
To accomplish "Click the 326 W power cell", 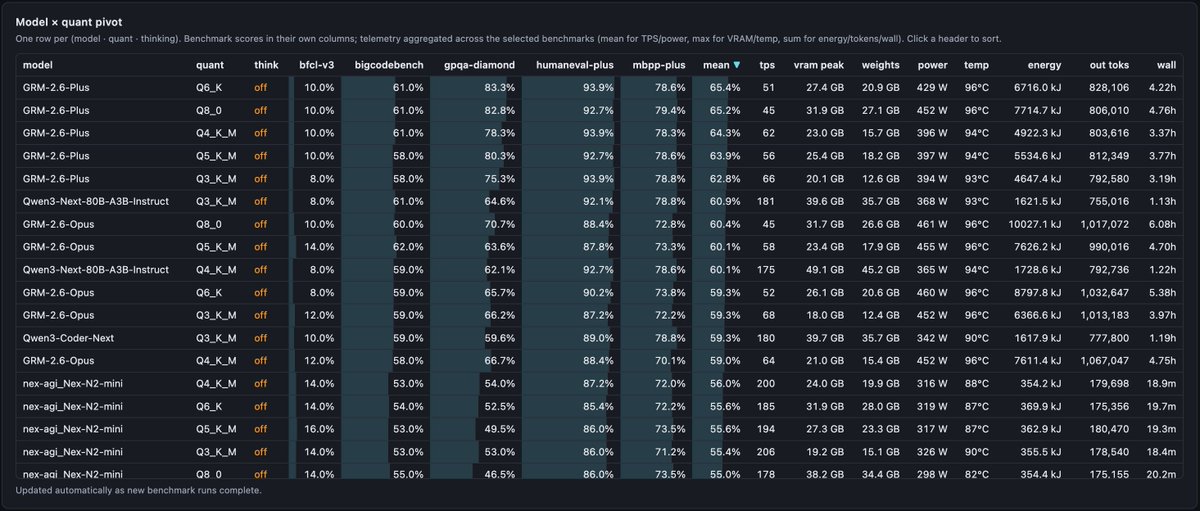I will point(931,452).
